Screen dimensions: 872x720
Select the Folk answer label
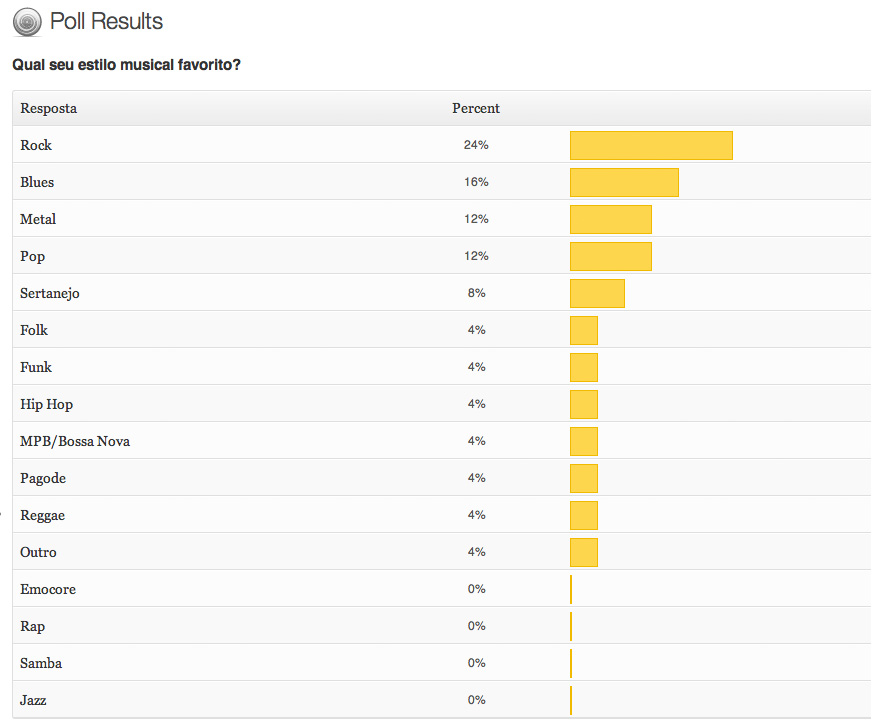coord(34,330)
